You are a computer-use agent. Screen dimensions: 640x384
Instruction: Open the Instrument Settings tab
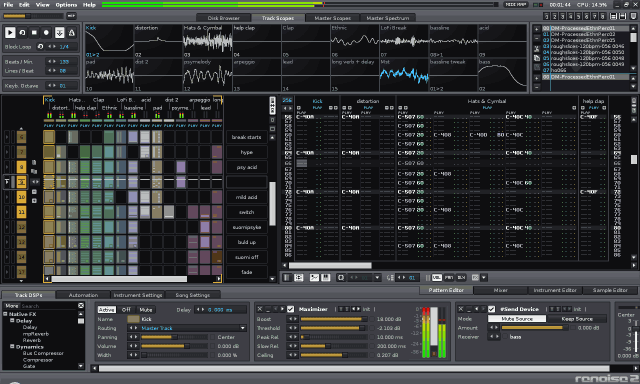138,295
